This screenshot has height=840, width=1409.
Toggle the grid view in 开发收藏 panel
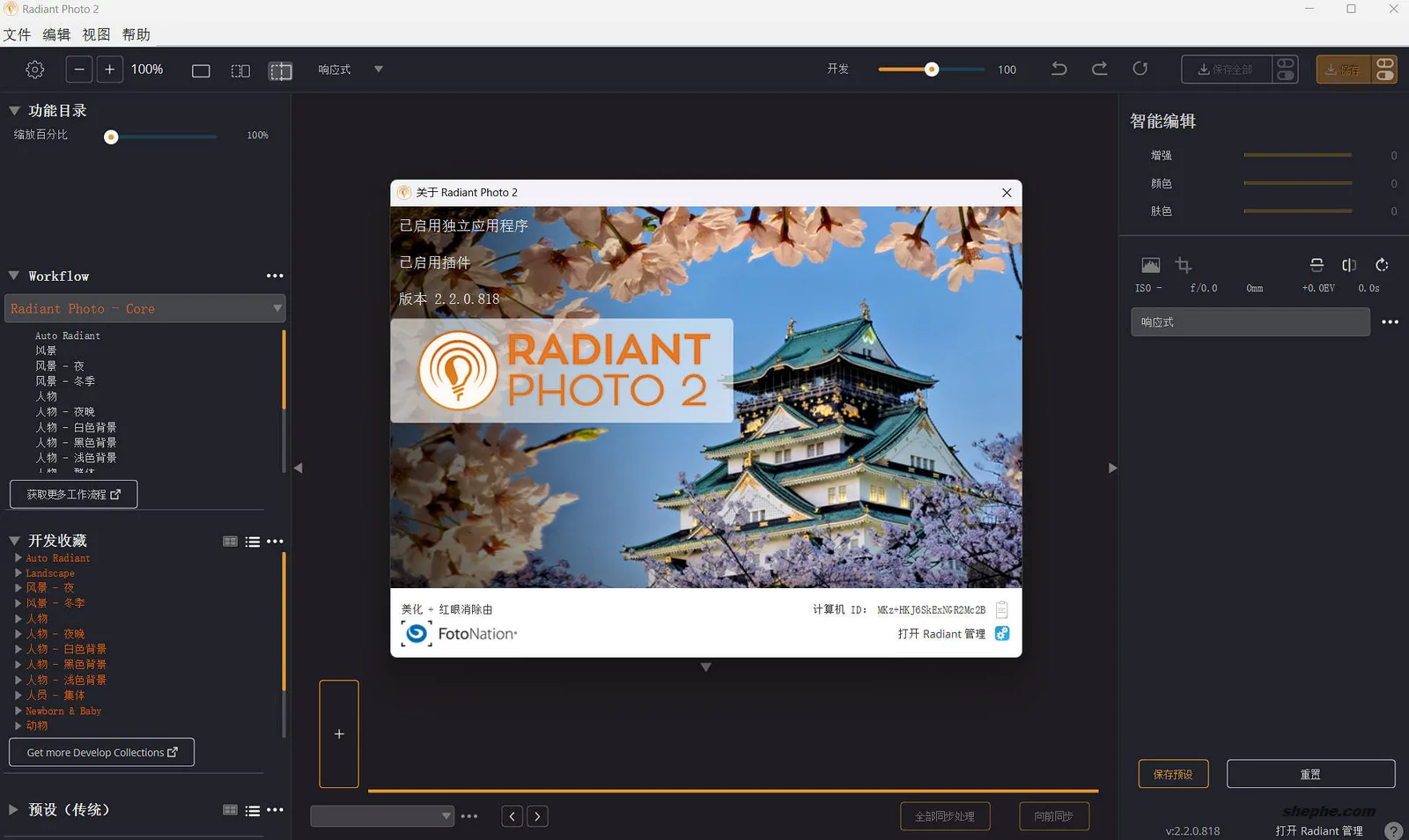pyautogui.click(x=230, y=541)
